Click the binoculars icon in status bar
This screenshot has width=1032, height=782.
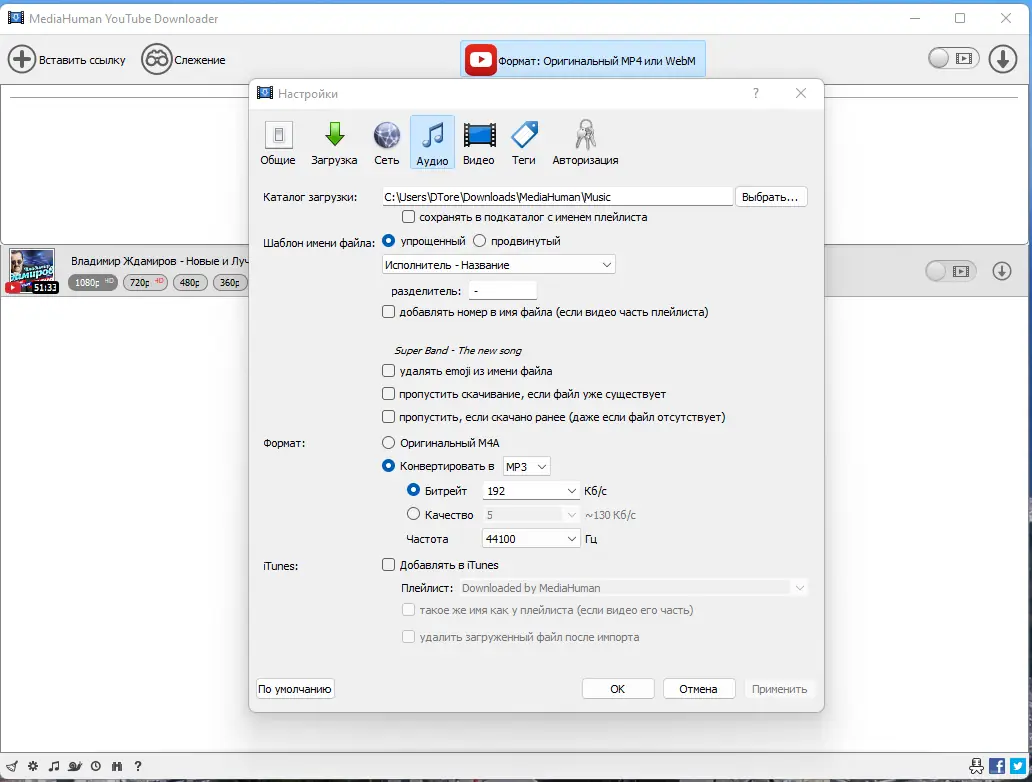[117, 766]
